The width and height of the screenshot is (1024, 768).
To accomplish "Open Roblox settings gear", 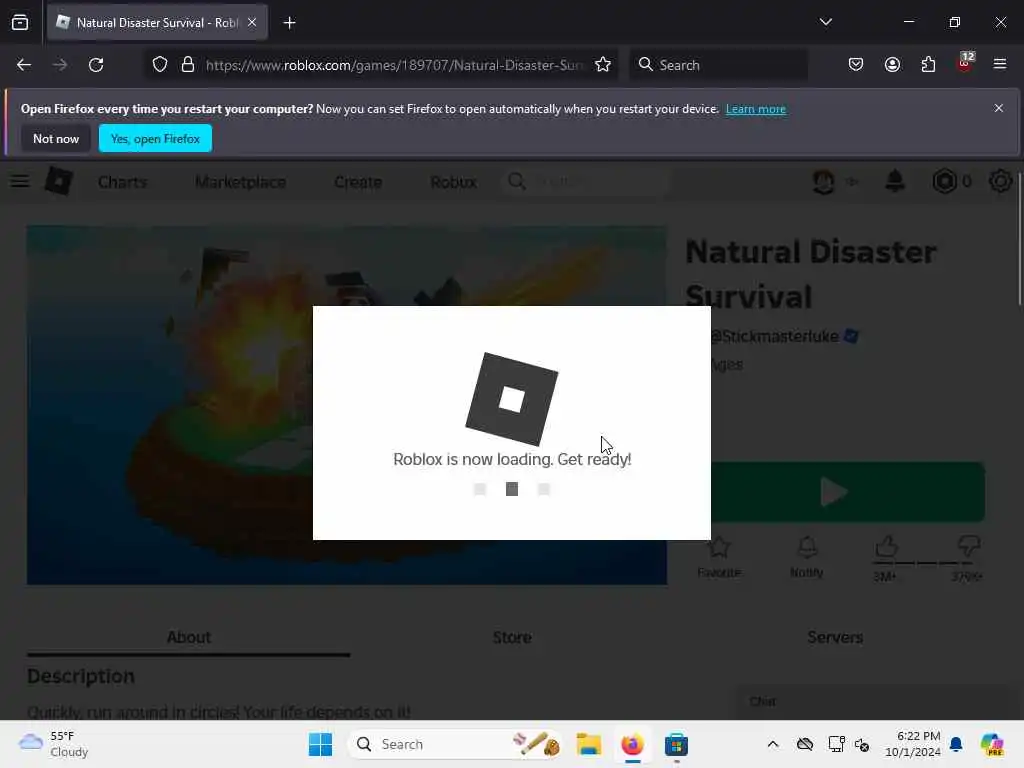I will coord(1000,181).
